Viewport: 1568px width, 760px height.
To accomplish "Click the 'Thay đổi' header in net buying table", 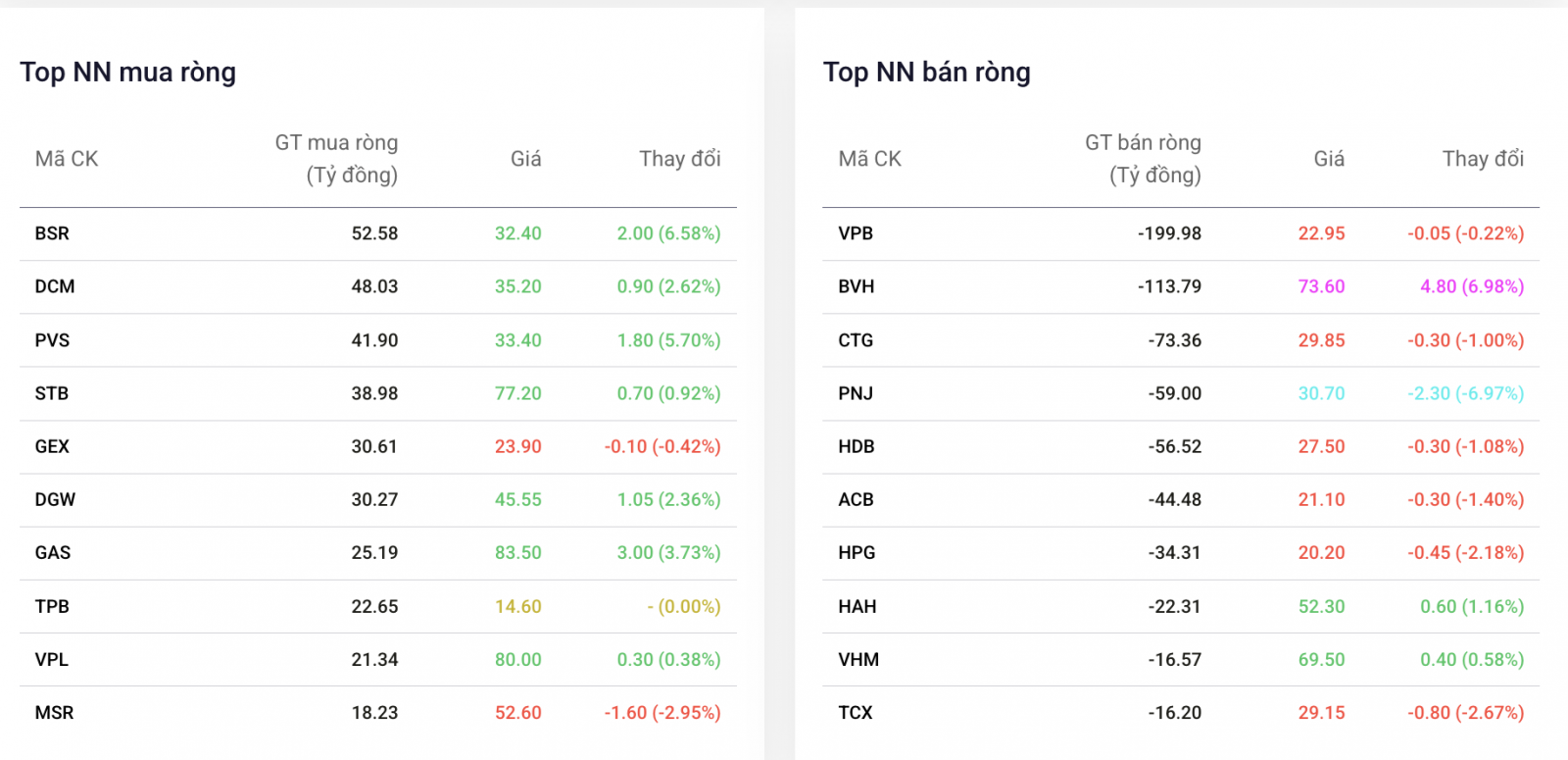I will tap(680, 159).
